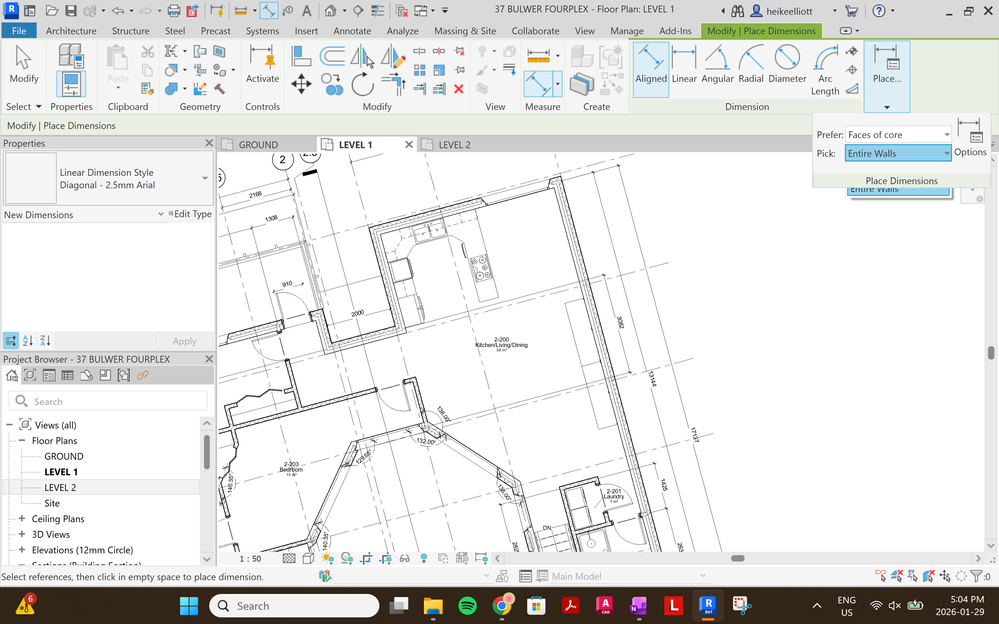Viewport: 999px width, 624px height.
Task: Open File Explorer from the taskbar
Action: (x=433, y=606)
